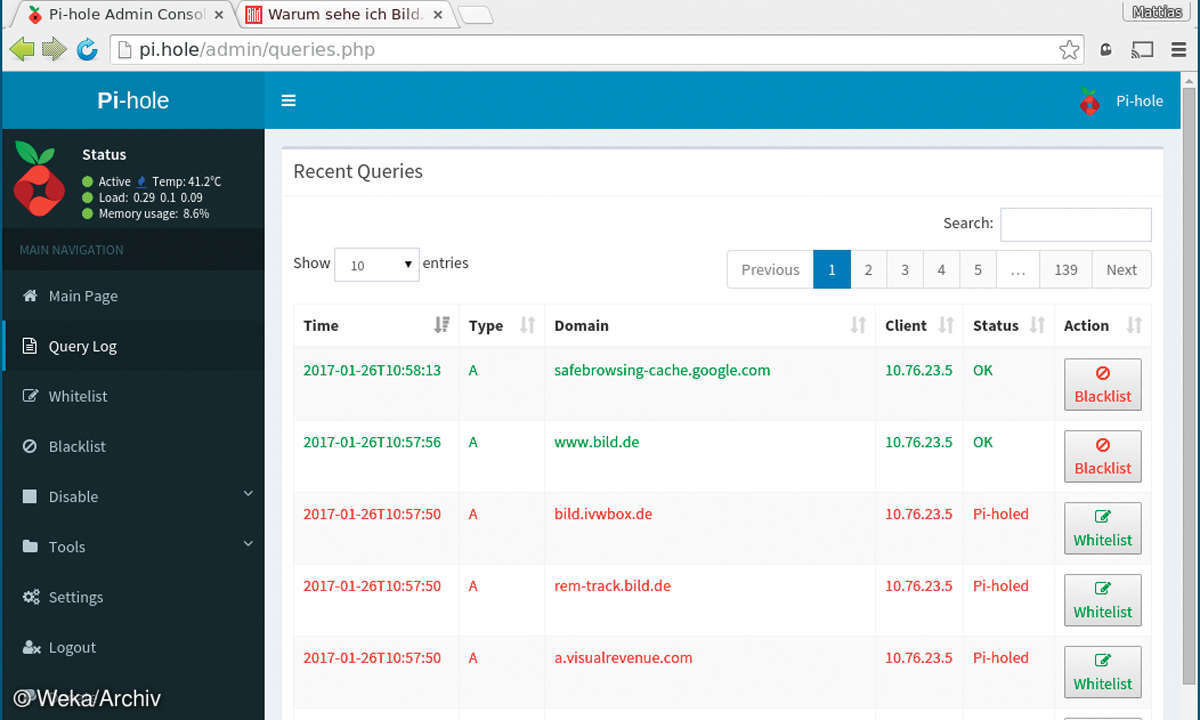Click the Blacklist ban icon in sidebar
Image resolution: width=1200 pixels, height=720 pixels.
coord(29,446)
